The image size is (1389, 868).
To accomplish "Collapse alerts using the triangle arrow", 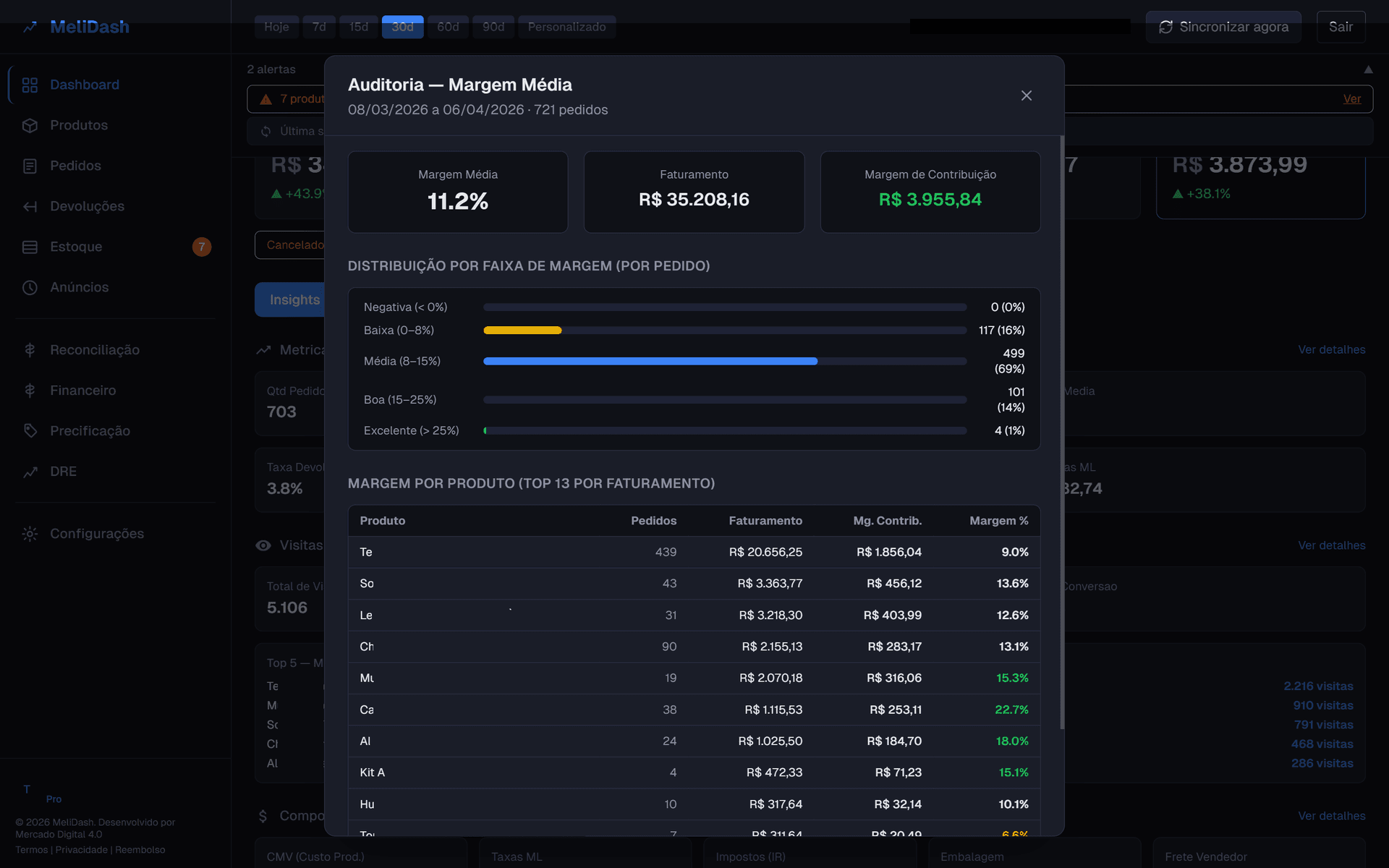I will pyautogui.click(x=1369, y=69).
